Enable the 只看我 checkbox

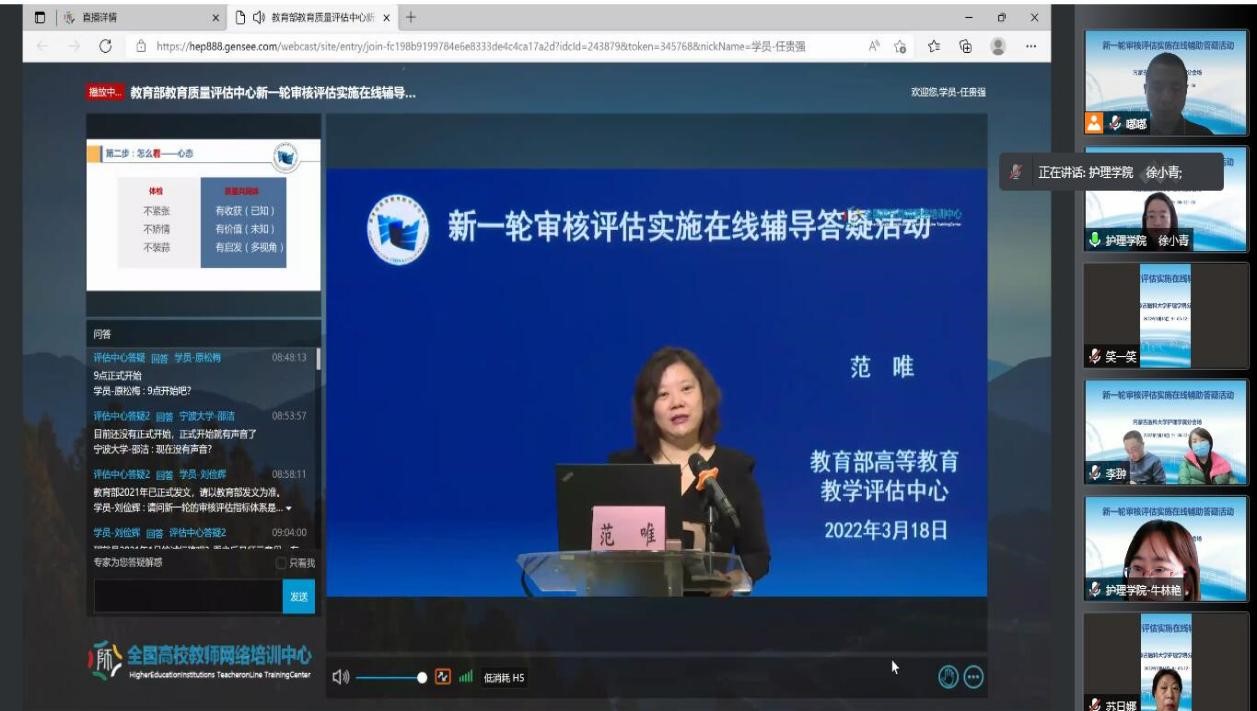[x=281, y=563]
